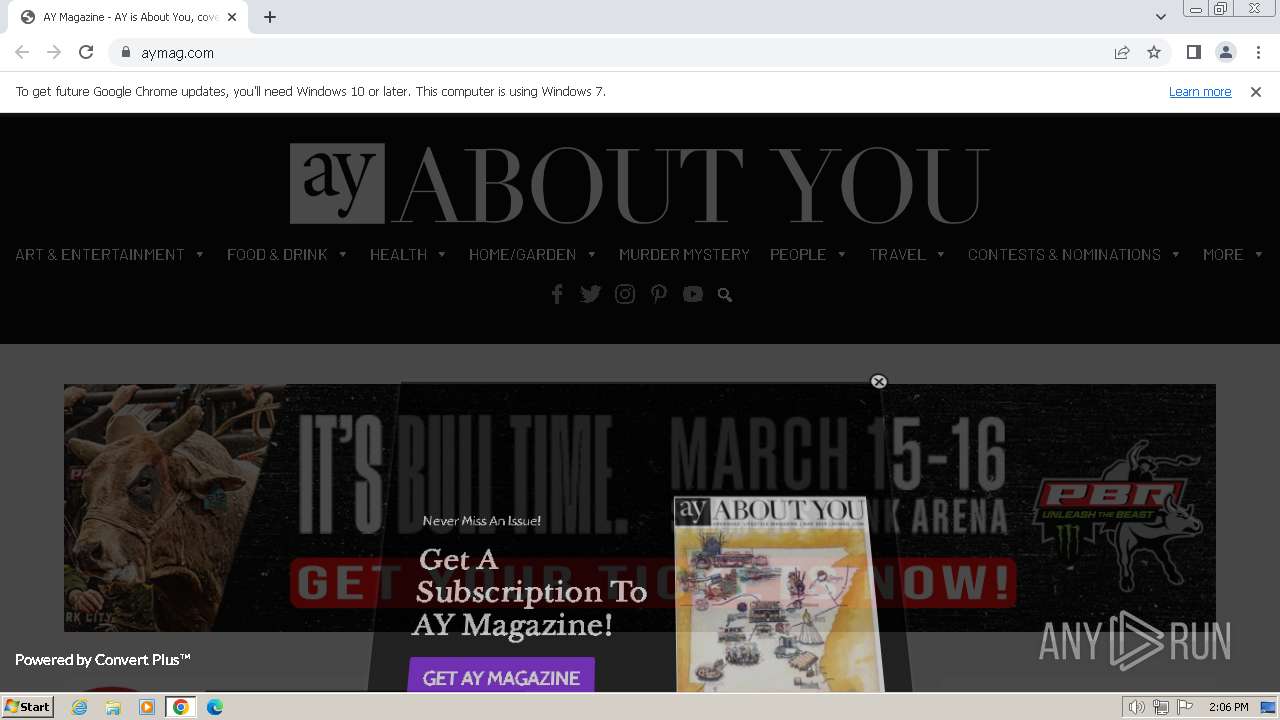Open File Explorer from taskbar
Viewport: 1280px width, 720px height.
[113, 707]
